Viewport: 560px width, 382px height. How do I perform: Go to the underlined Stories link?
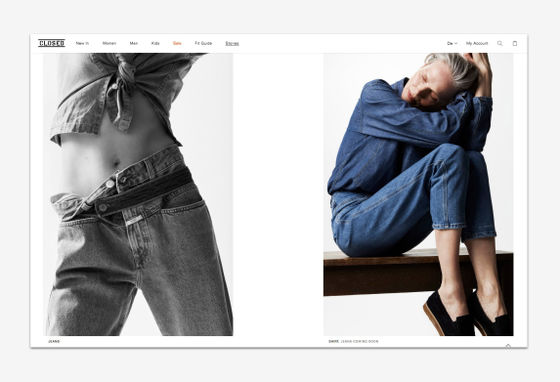point(232,44)
